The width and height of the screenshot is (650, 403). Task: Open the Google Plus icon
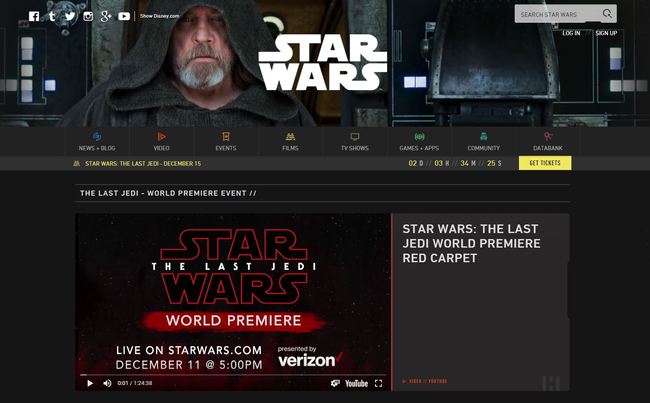pos(106,16)
